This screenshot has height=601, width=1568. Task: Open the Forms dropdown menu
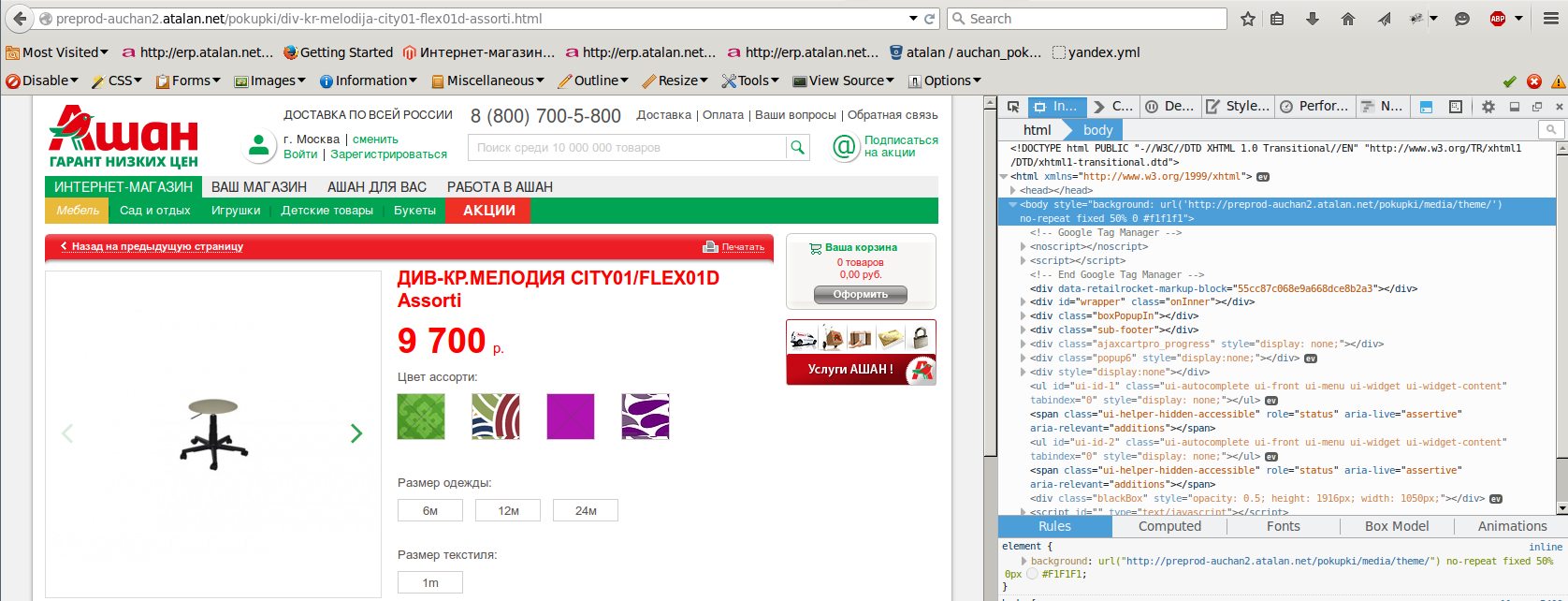tap(188, 81)
